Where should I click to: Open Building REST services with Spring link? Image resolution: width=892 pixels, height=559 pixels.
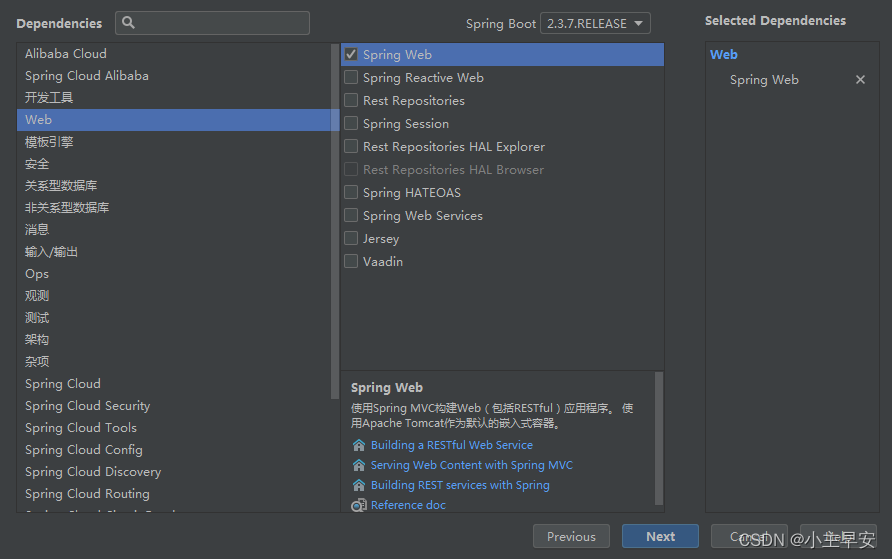[460, 485]
